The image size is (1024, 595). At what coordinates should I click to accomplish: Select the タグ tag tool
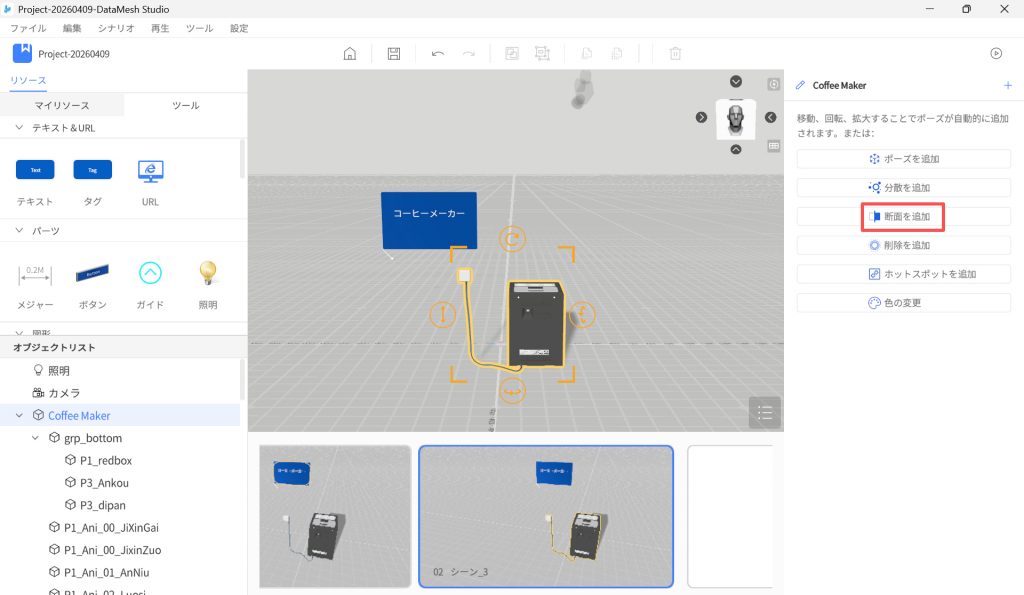click(x=93, y=171)
